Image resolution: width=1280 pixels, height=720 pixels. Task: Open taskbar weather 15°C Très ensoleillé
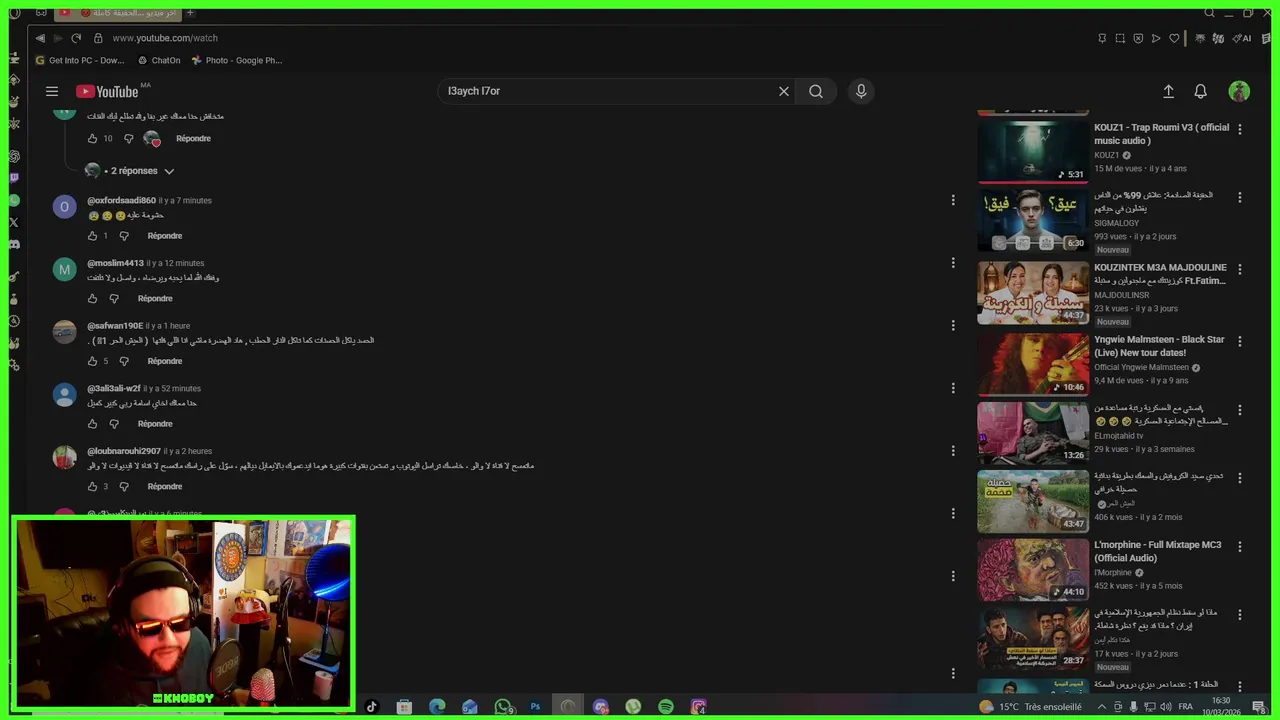pyautogui.click(x=1032, y=707)
